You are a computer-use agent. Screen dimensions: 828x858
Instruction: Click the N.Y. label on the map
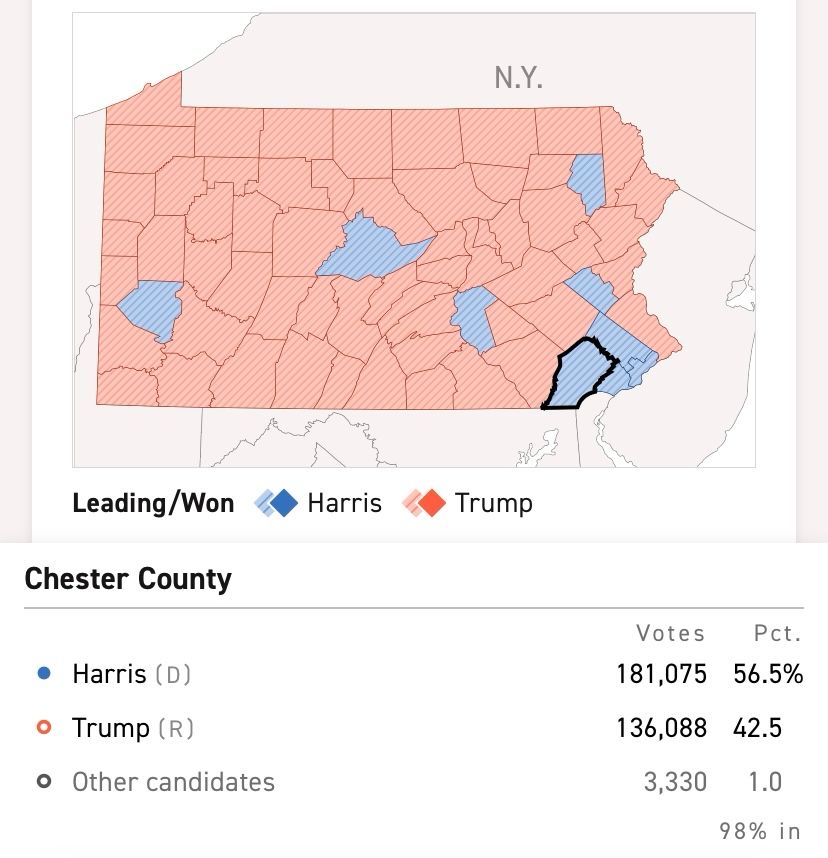pyautogui.click(x=518, y=78)
